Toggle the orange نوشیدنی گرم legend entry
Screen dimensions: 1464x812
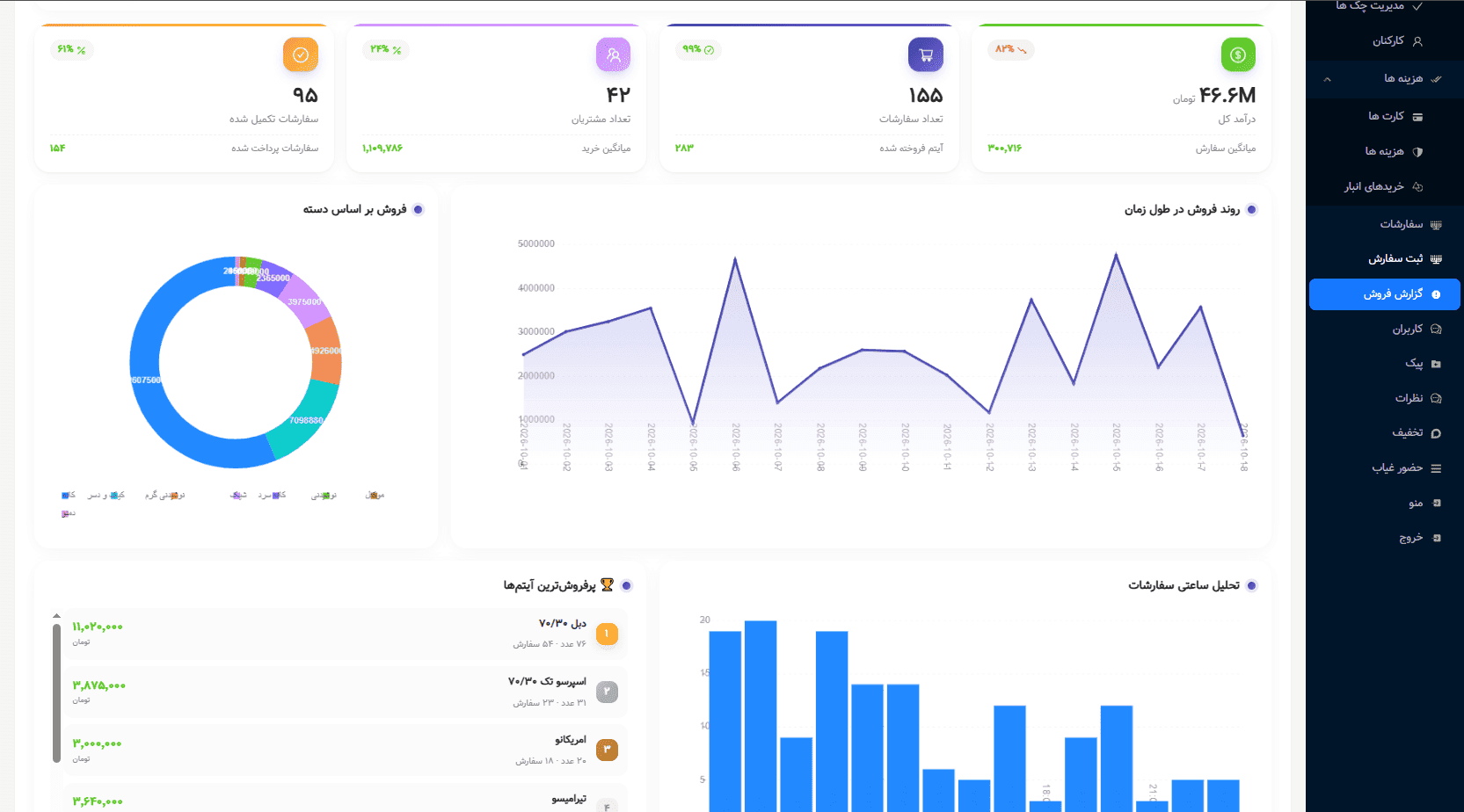164,495
